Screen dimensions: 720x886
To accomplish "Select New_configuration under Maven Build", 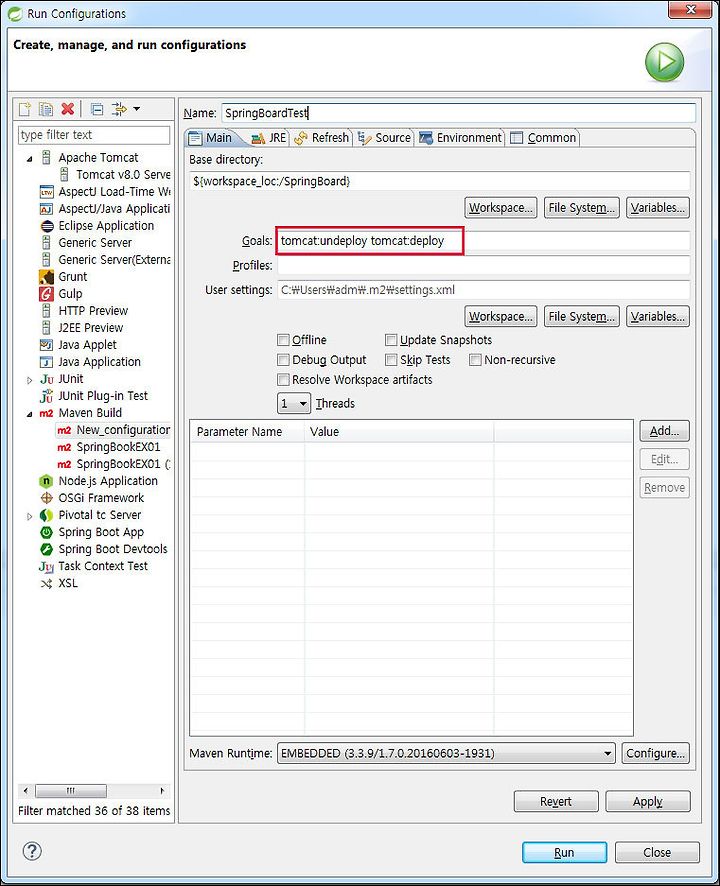I will point(113,430).
